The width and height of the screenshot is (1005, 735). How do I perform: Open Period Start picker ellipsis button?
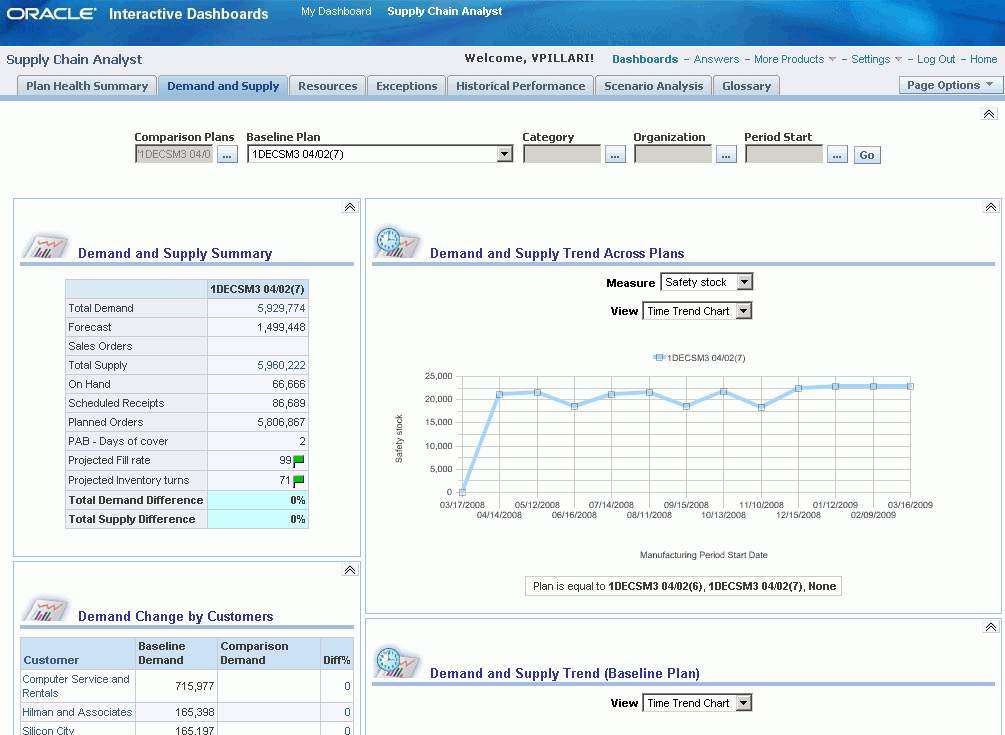tap(837, 154)
